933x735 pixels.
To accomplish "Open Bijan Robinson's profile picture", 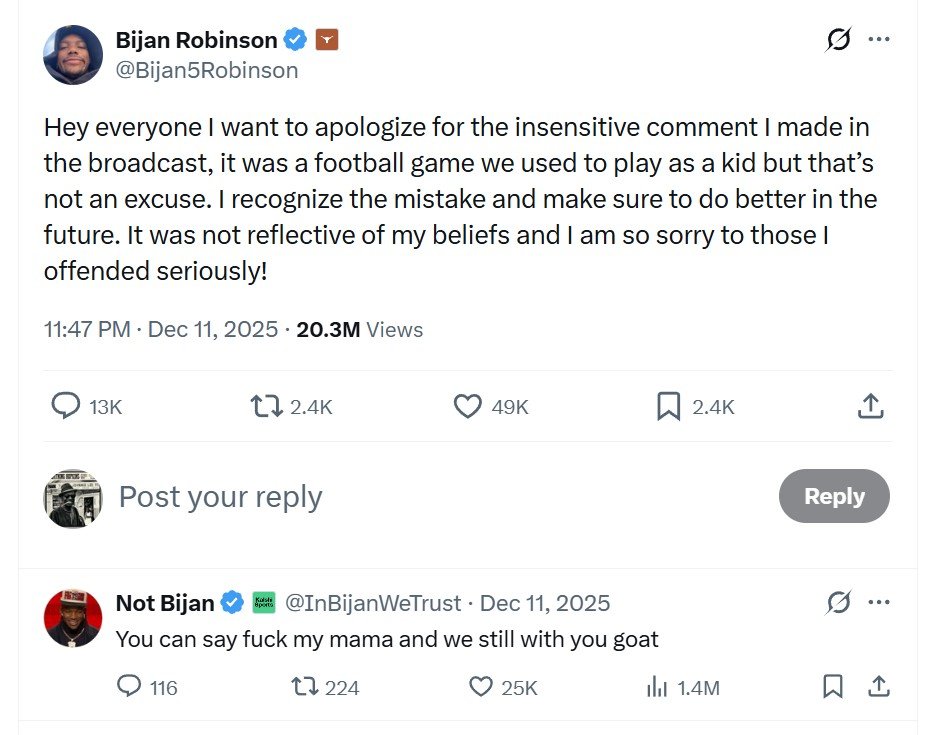I will click(x=73, y=55).
